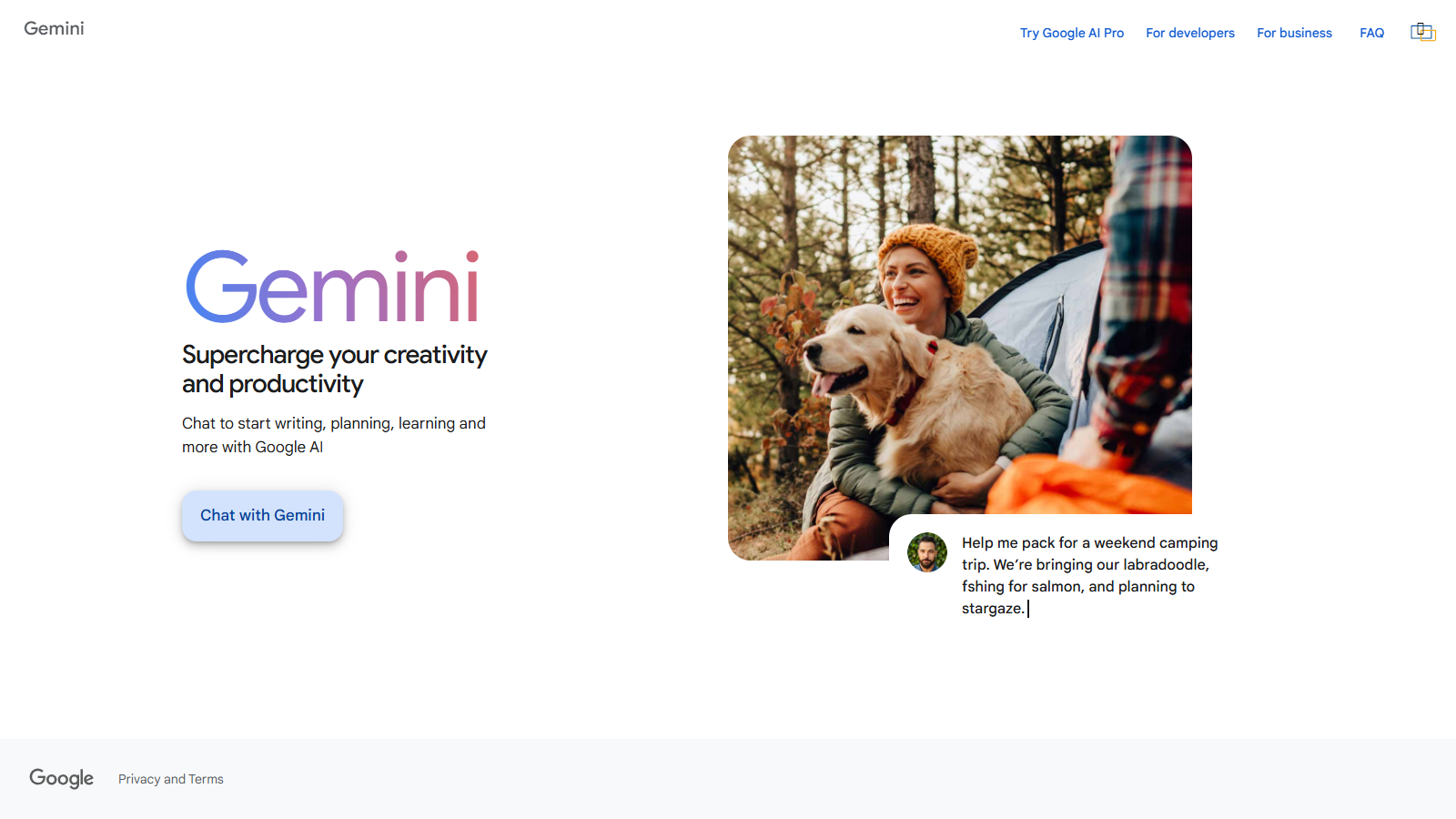This screenshot has height=819, width=1456.
Task: Click the gradient Gemini wordmark heading
Action: (333, 286)
